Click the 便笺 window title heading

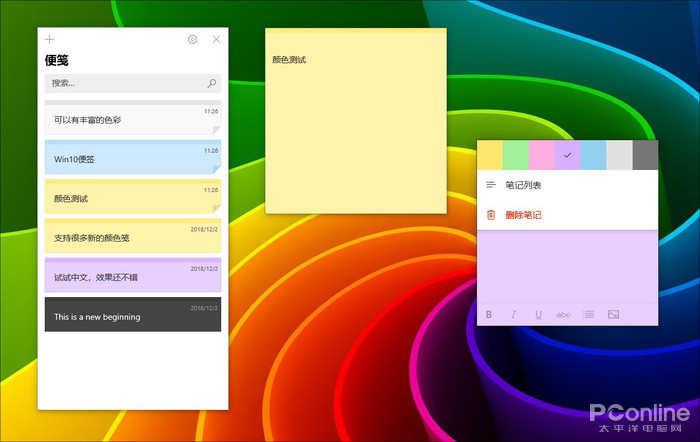[x=56, y=60]
